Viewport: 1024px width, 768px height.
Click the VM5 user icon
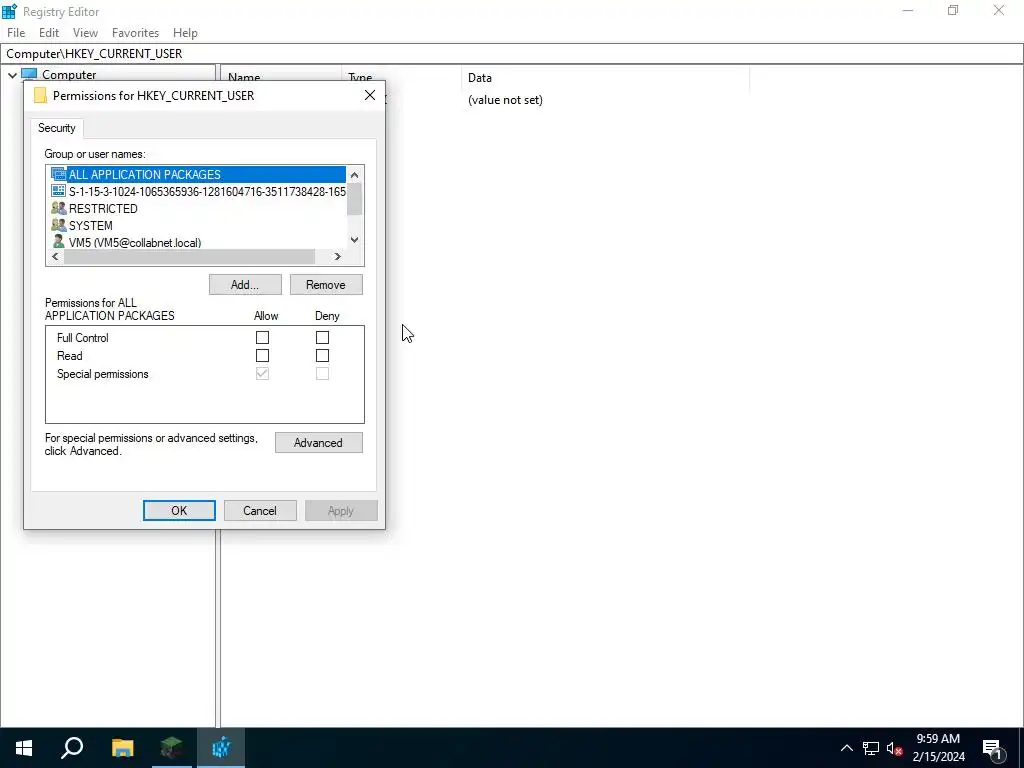point(59,242)
